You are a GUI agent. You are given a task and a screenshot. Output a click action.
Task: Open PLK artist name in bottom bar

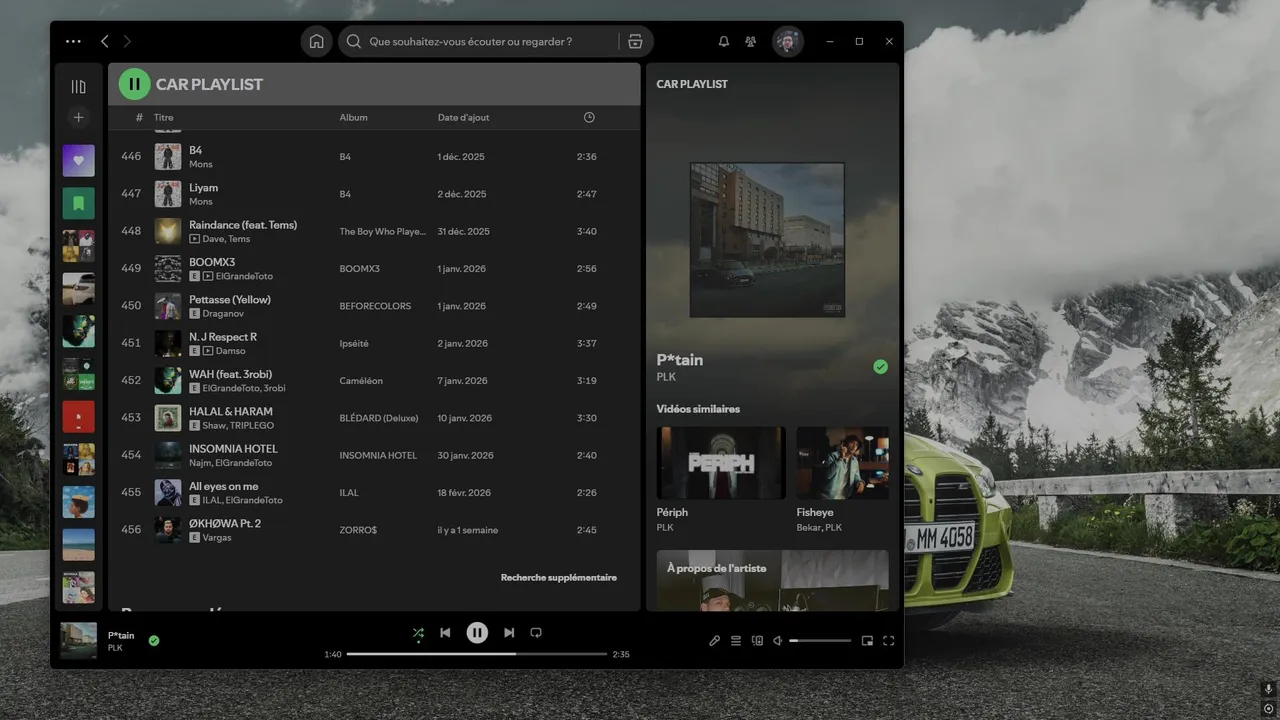pos(115,648)
